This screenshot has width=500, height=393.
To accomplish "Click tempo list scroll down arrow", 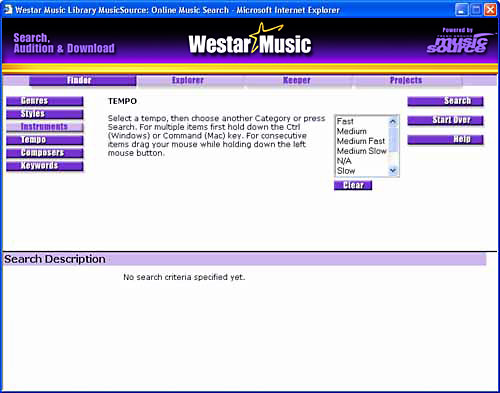I will coord(393,171).
